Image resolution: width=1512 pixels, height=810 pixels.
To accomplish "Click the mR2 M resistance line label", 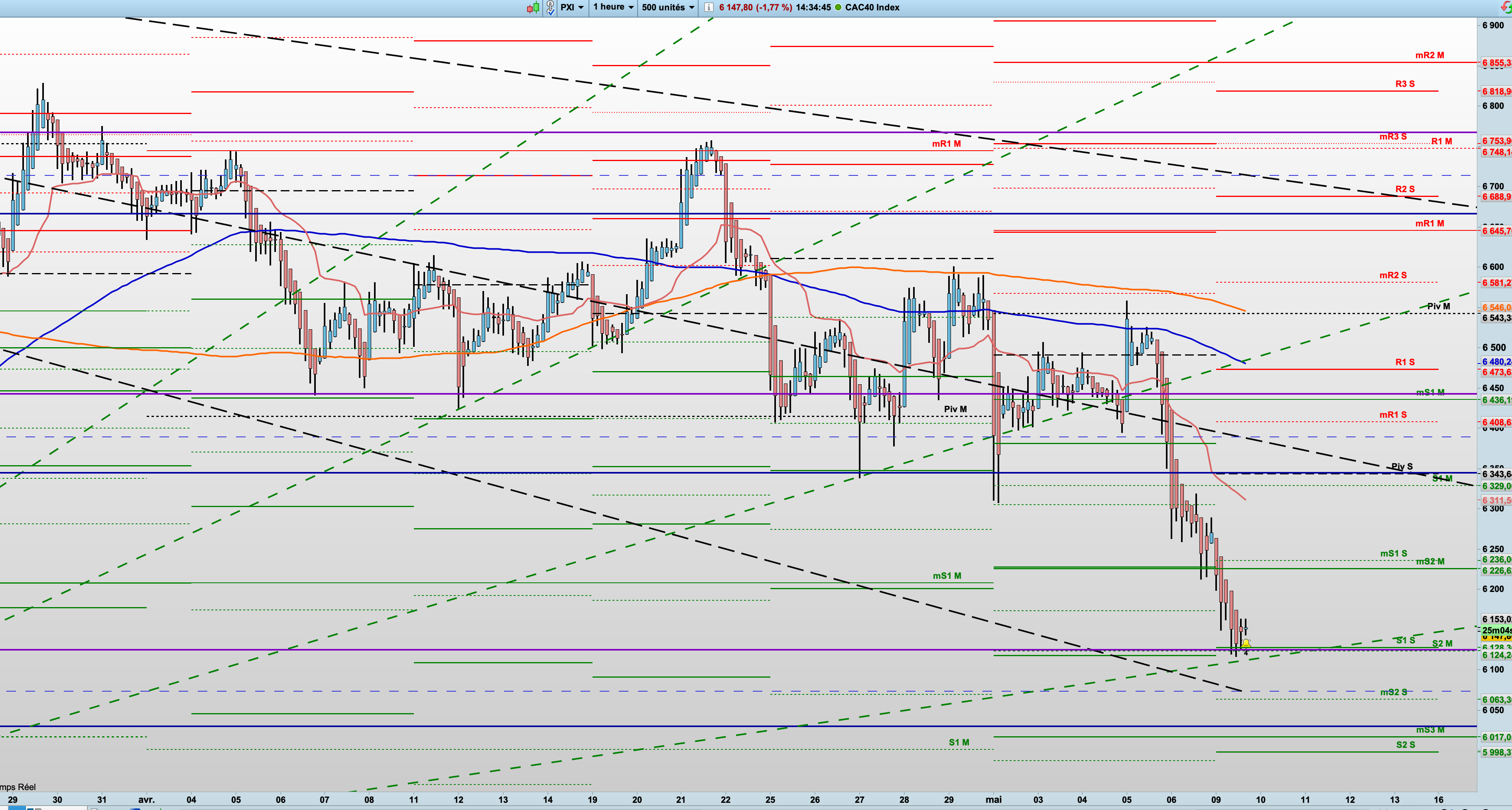I will 1429,55.
